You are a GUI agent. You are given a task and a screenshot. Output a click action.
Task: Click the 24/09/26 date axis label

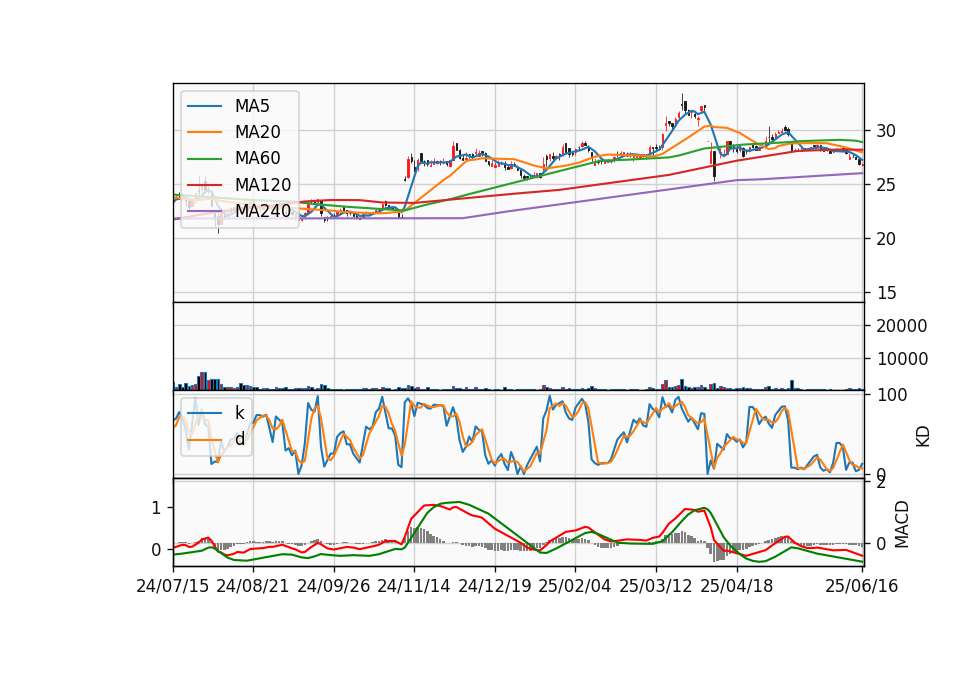334,586
